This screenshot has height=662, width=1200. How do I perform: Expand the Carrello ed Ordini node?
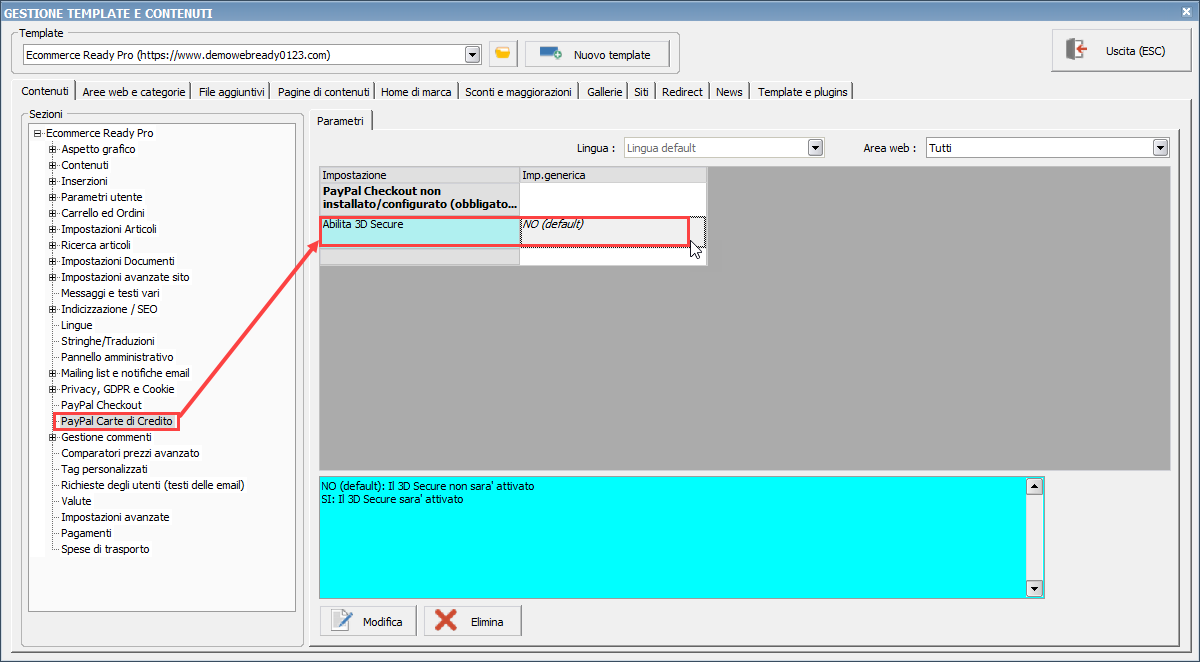click(x=53, y=213)
